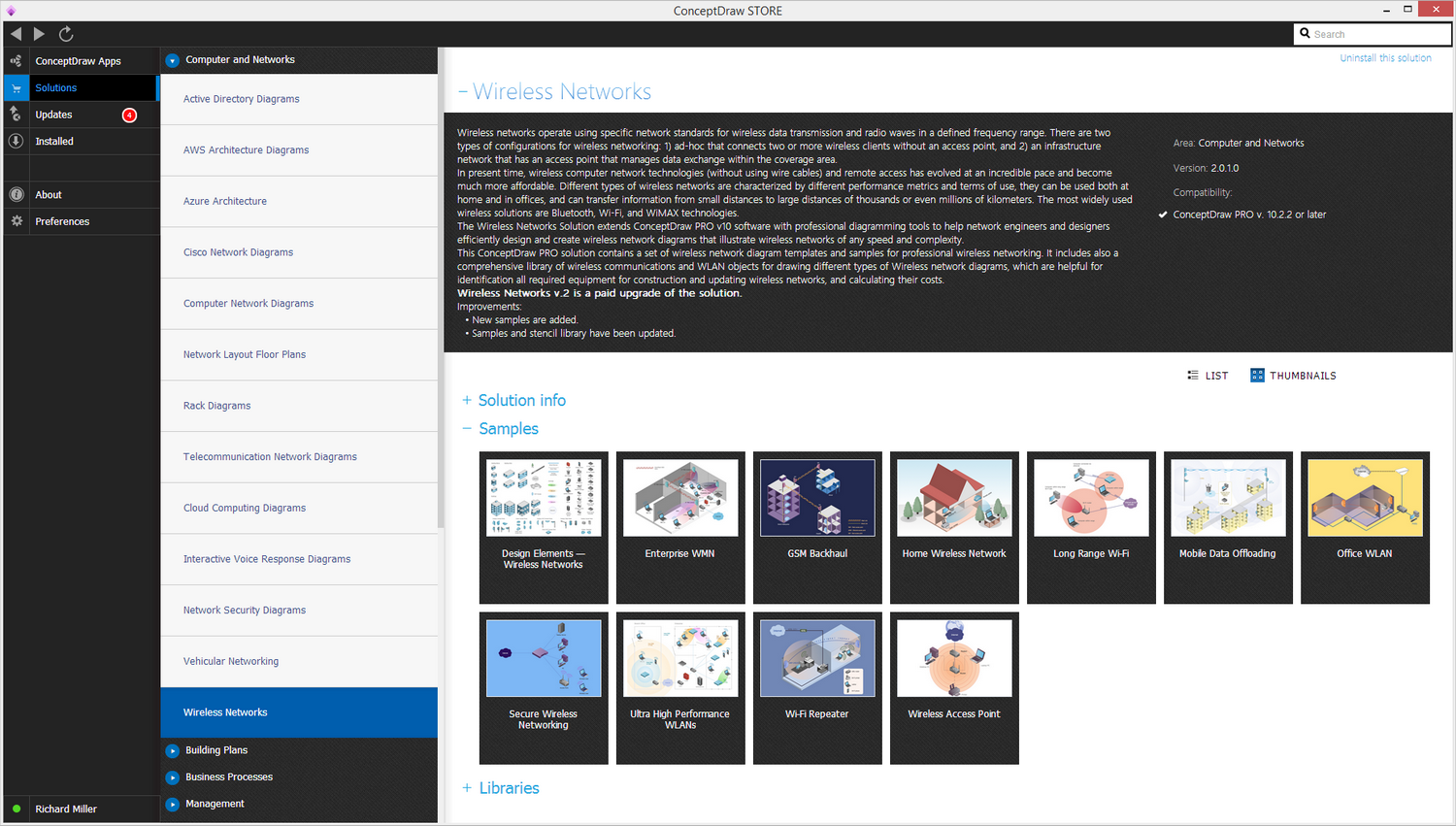Select Computer Network Diagrams solution
The image size is (1456, 826).
(299, 304)
